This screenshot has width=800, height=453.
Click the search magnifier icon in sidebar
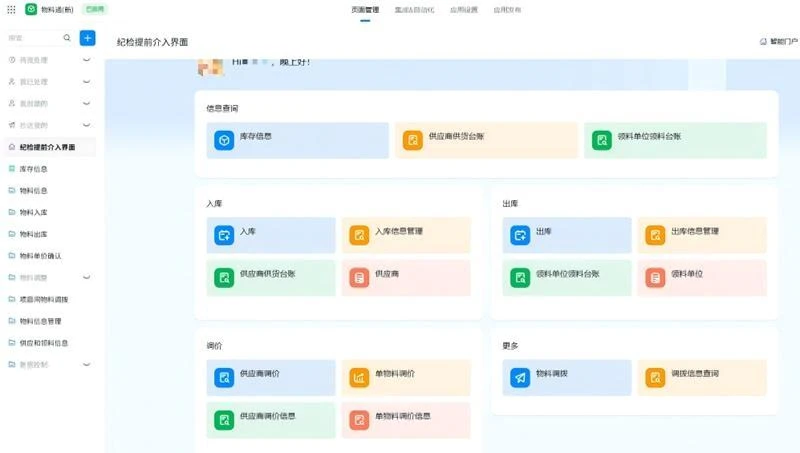click(x=67, y=38)
